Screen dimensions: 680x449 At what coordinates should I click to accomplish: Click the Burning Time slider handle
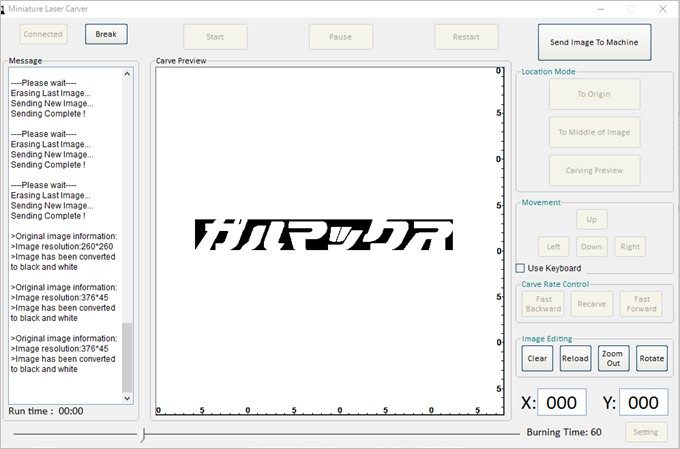[x=143, y=434]
